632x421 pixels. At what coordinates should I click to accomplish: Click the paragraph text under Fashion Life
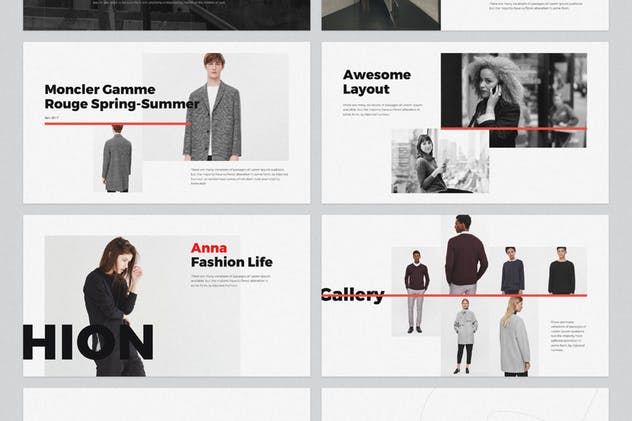pyautogui.click(x=231, y=281)
